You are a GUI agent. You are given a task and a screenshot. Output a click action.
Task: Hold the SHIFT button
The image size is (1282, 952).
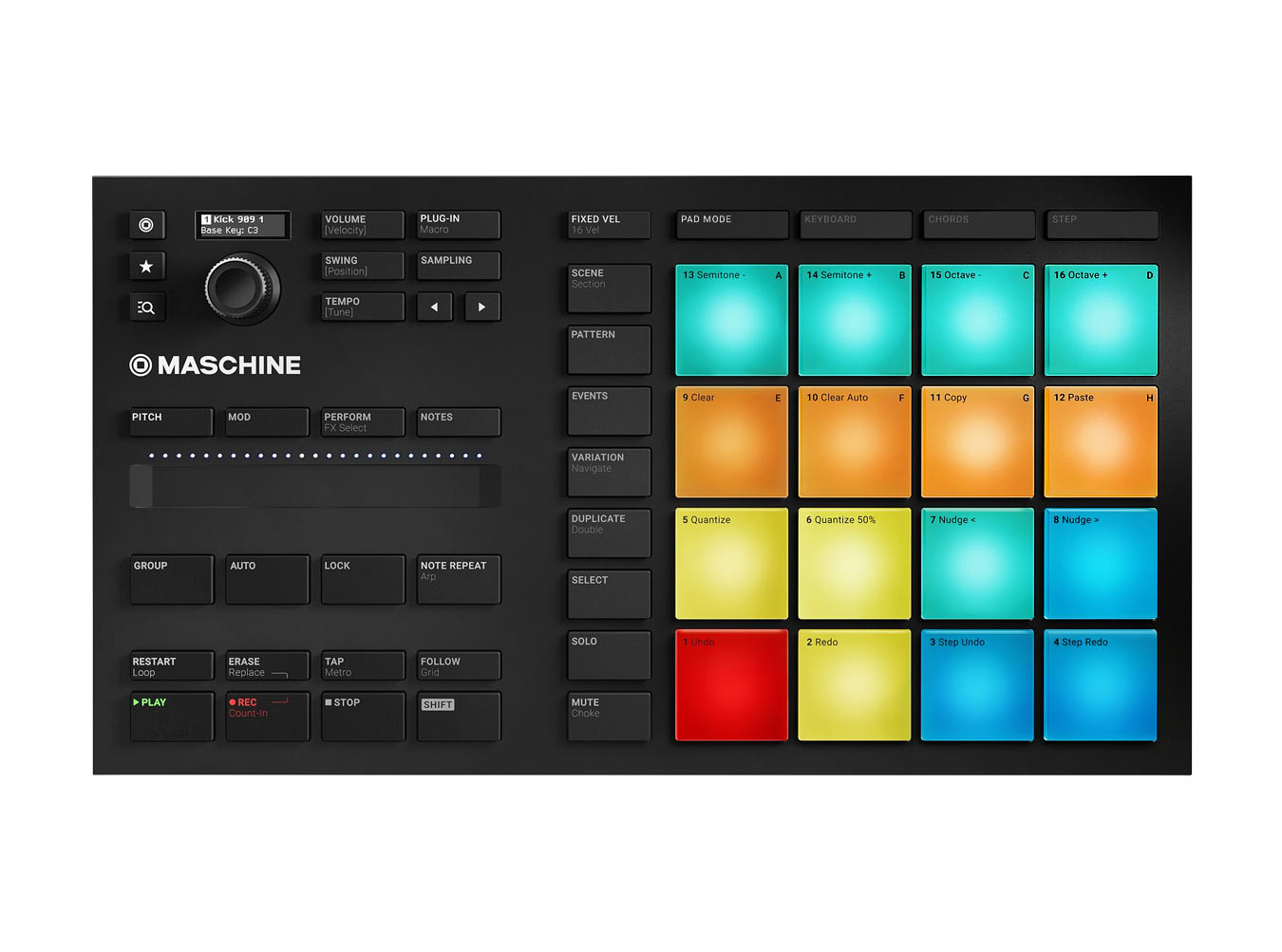459,716
